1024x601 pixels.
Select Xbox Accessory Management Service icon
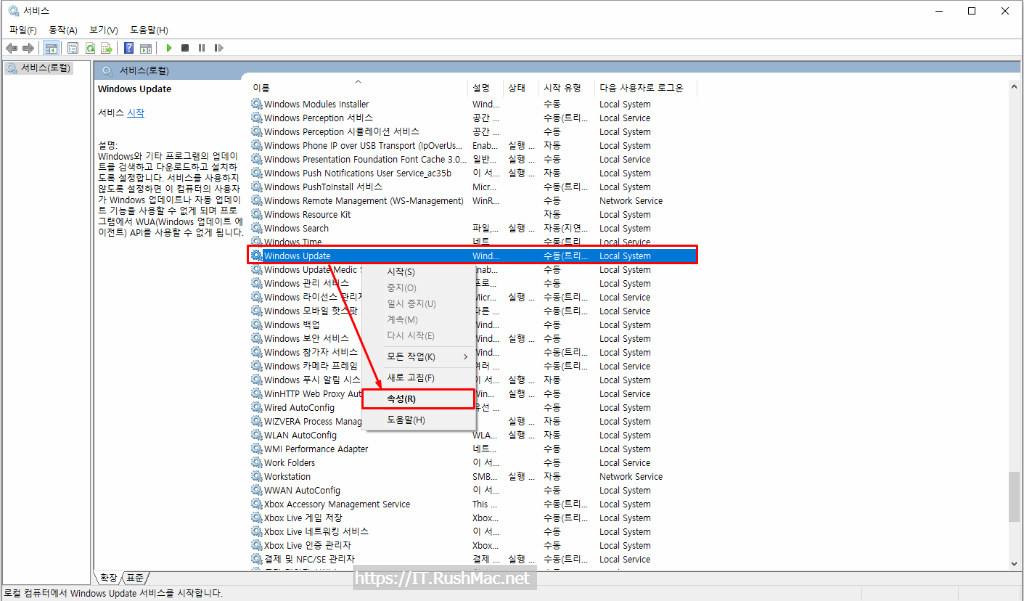pyautogui.click(x=257, y=504)
